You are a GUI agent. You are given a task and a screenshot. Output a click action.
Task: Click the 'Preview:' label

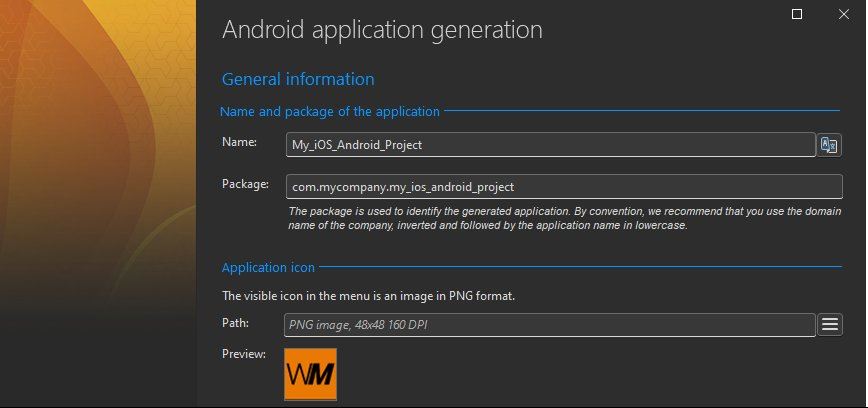tap(244, 353)
